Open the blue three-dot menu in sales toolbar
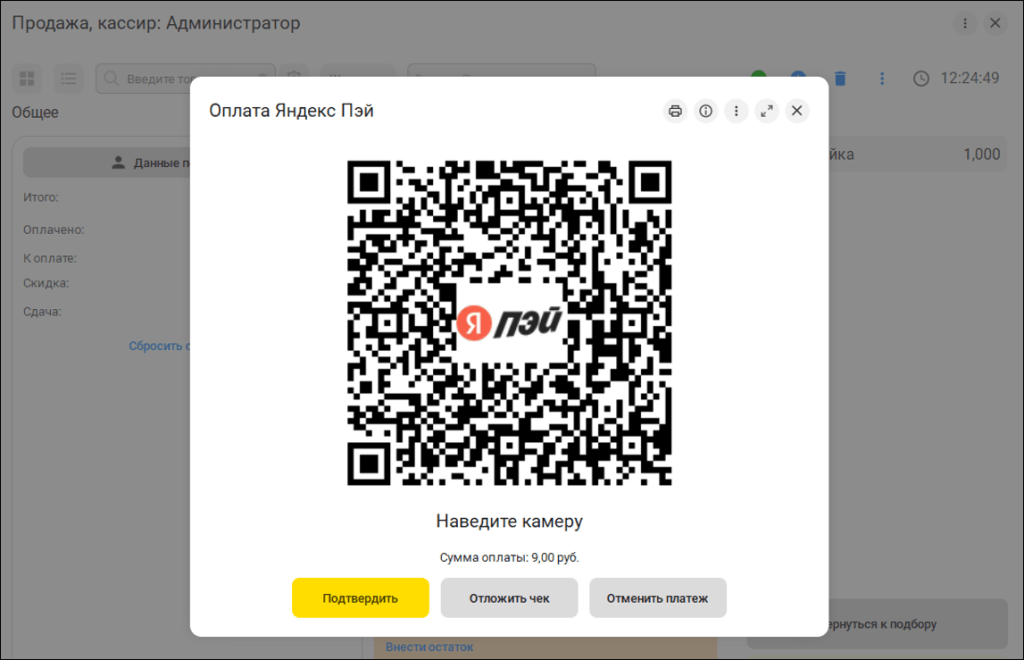The image size is (1024, 660). [x=882, y=79]
